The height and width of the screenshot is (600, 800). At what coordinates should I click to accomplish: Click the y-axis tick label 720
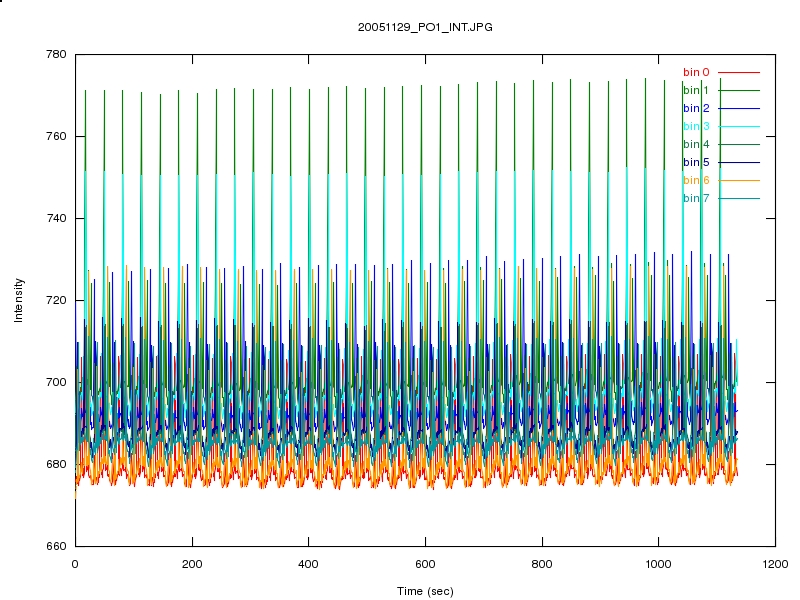point(56,300)
